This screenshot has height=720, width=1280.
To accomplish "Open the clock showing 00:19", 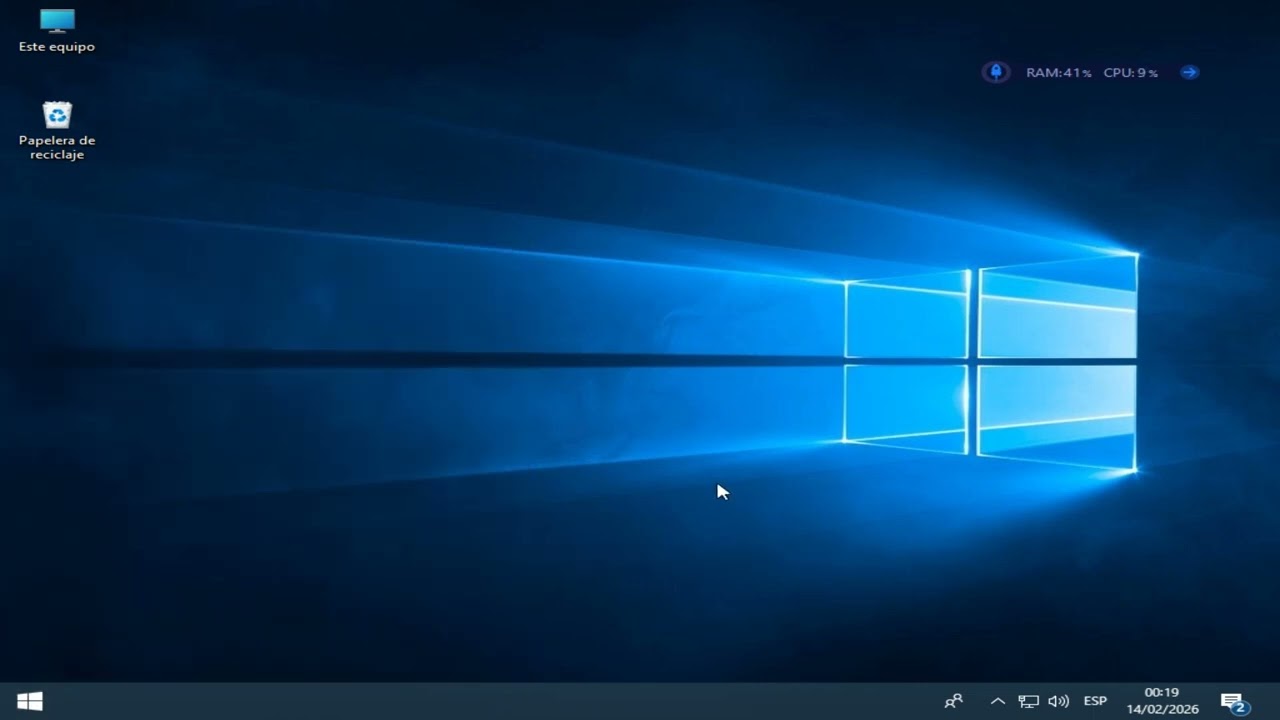I will coord(1162,701).
